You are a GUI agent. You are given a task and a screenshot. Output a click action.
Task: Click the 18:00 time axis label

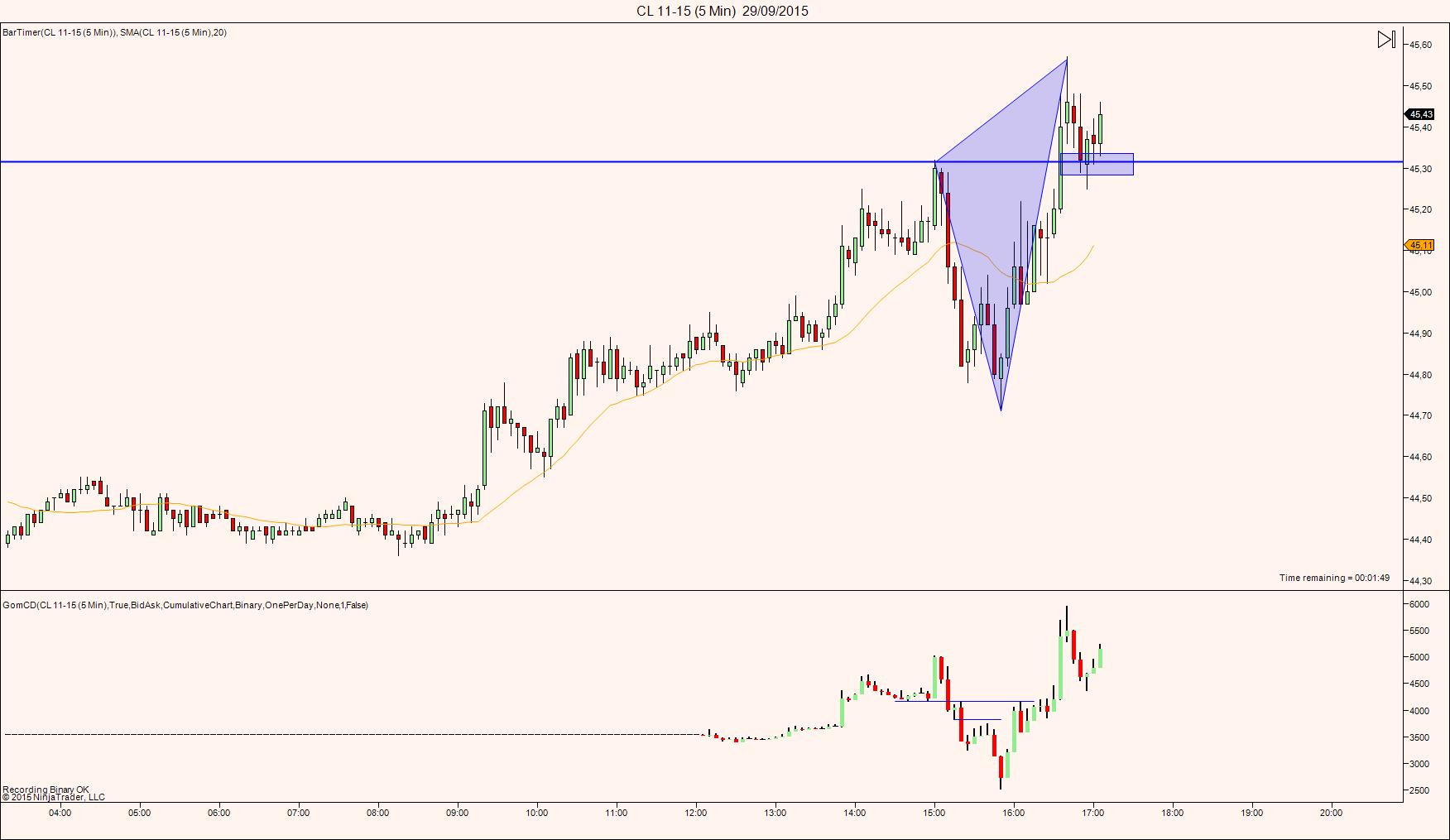(x=1172, y=813)
